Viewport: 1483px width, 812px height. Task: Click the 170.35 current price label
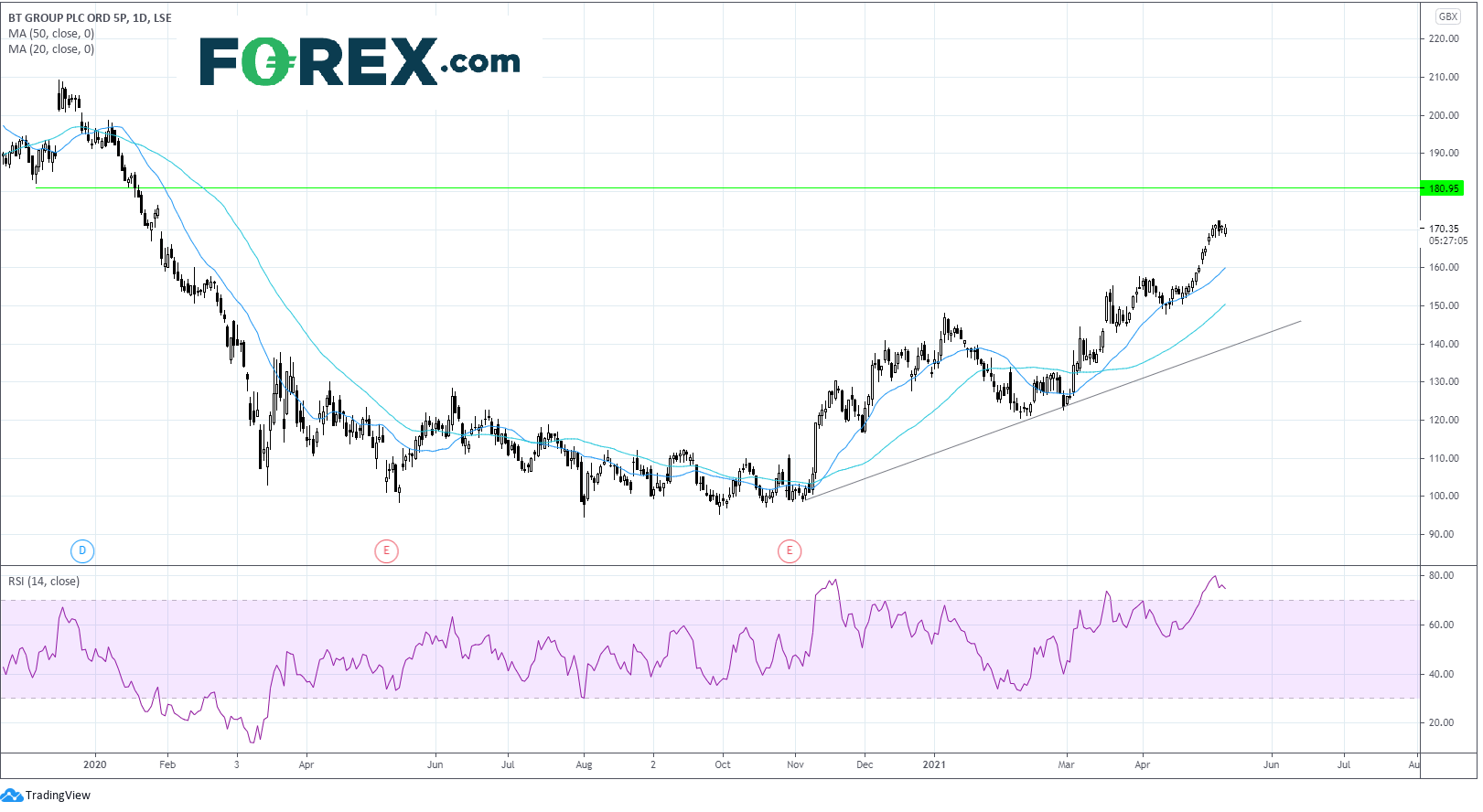(x=1444, y=229)
